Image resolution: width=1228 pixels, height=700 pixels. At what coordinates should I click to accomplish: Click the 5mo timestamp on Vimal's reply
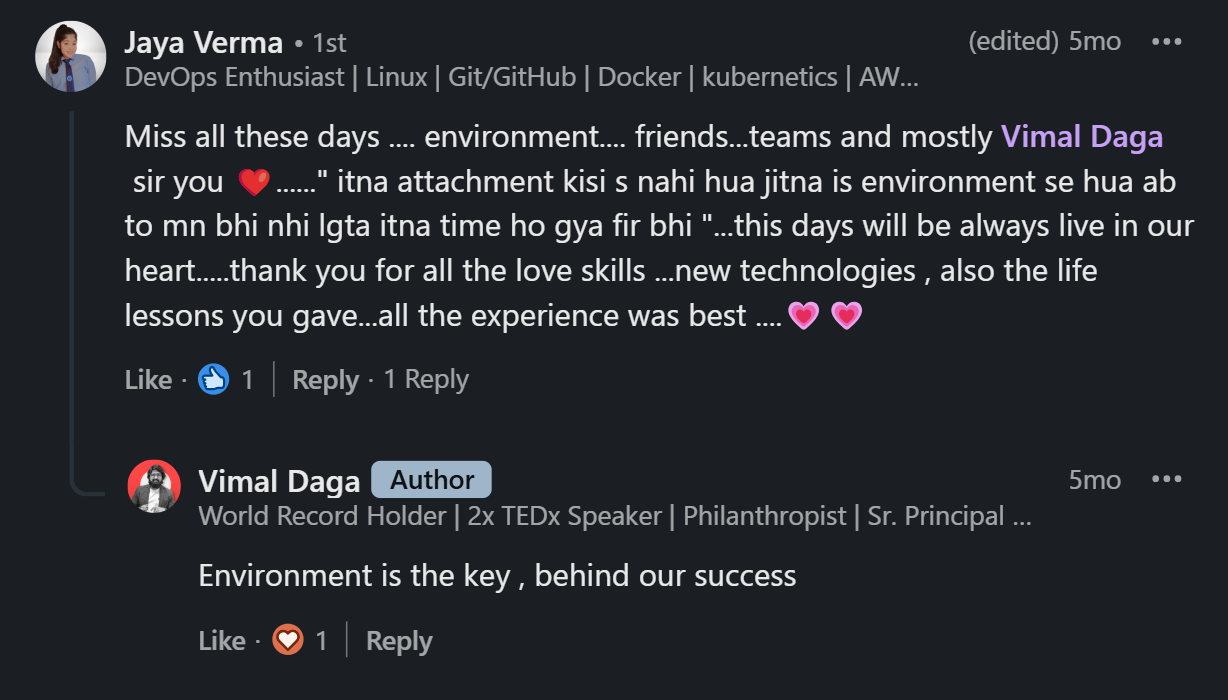pyautogui.click(x=1094, y=480)
